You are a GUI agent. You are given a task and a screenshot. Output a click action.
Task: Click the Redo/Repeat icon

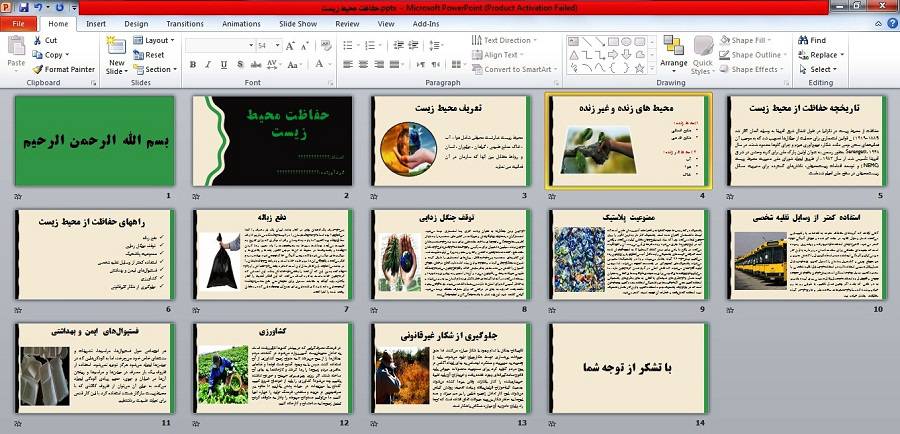[60, 7]
